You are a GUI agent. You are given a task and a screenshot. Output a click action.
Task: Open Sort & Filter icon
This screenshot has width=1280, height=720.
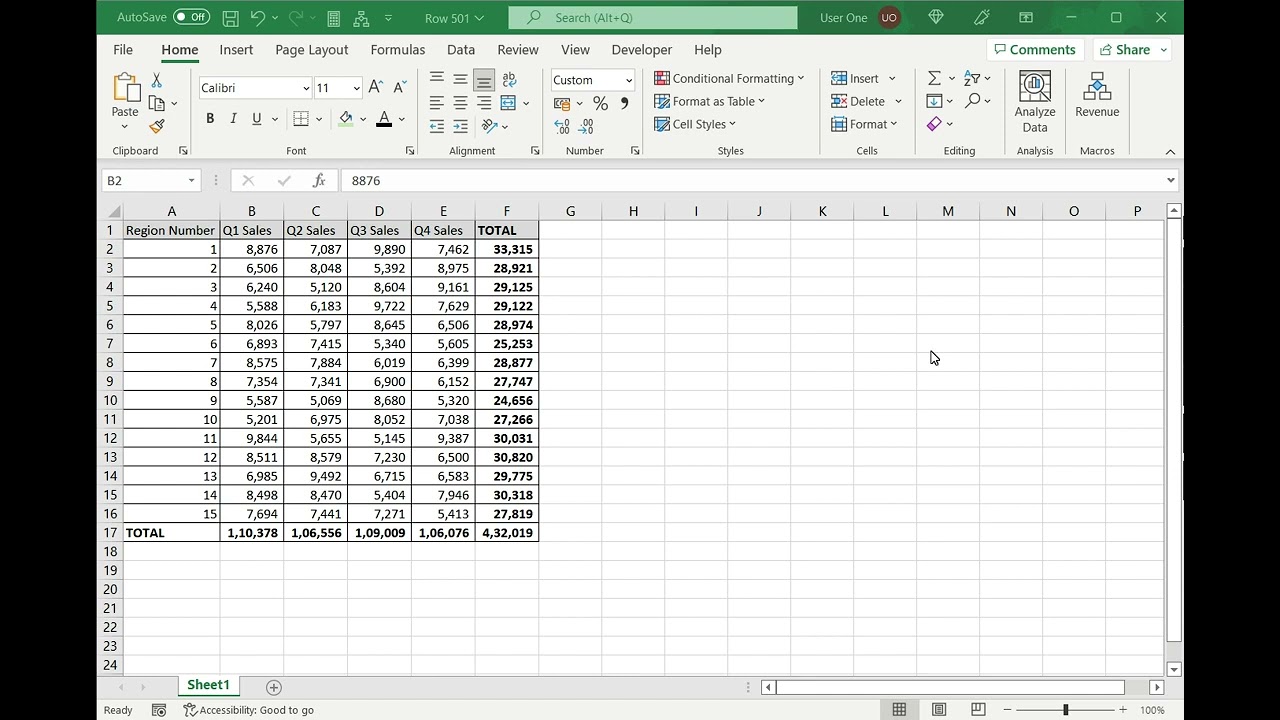point(972,78)
